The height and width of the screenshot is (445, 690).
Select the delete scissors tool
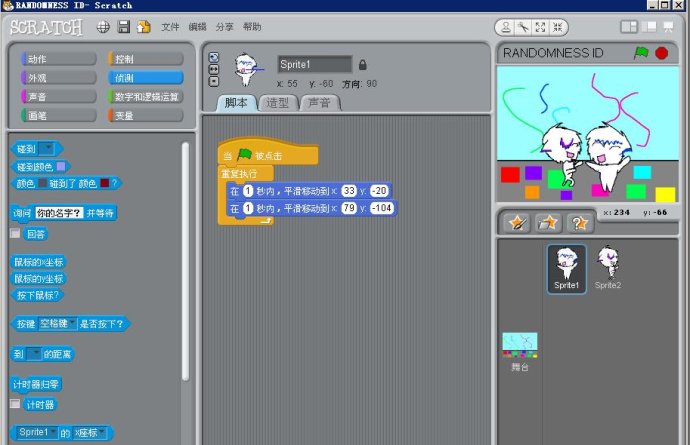pos(523,27)
